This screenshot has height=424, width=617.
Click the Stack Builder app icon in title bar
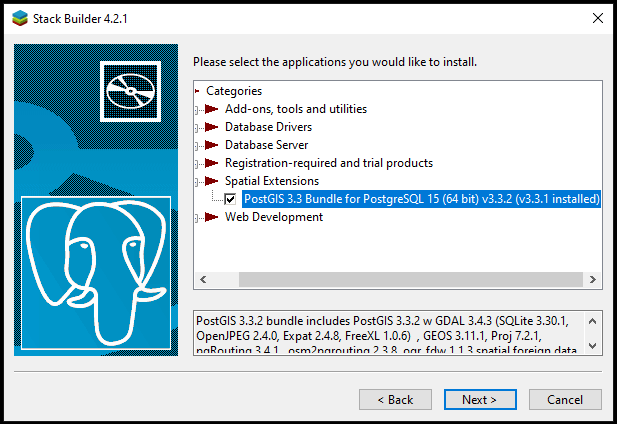coord(20,18)
